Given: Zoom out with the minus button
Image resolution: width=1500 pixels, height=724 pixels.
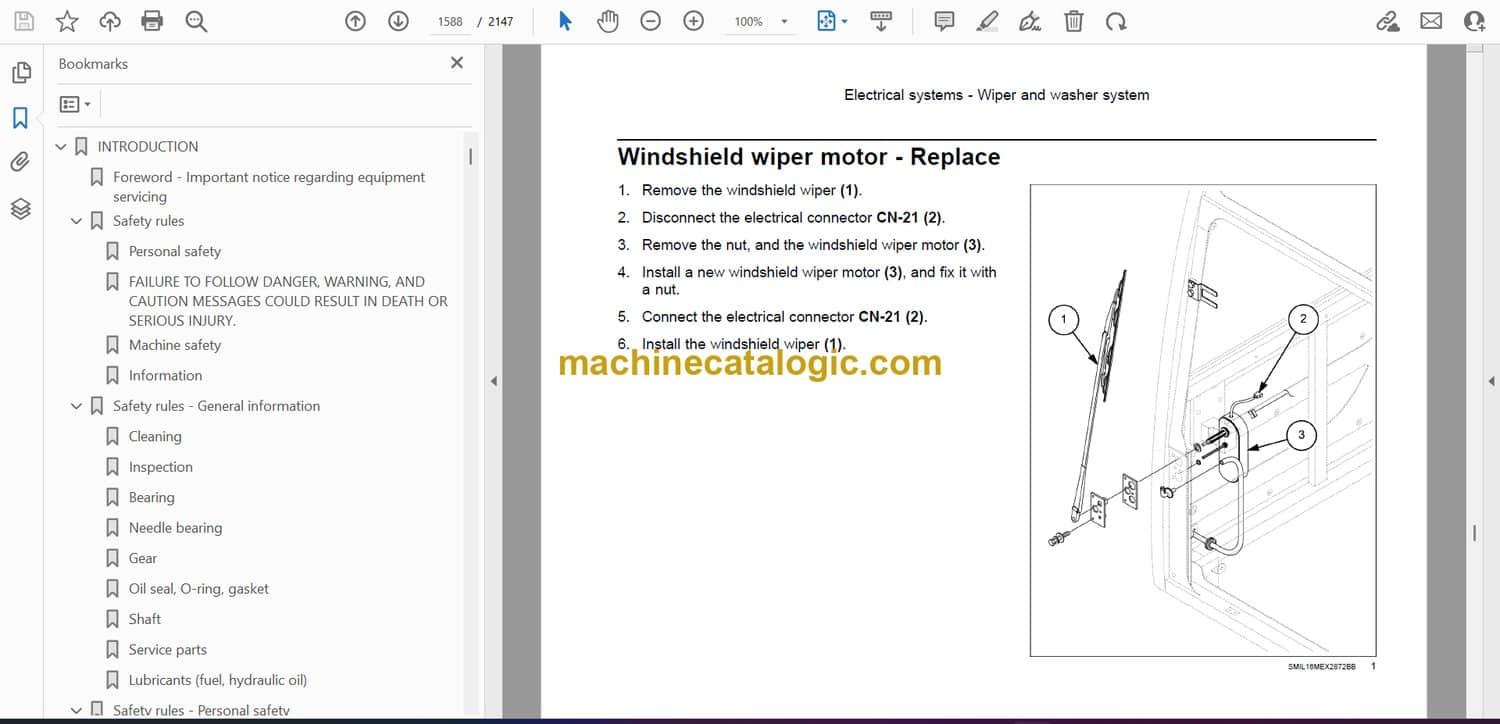Looking at the screenshot, I should coord(651,21).
